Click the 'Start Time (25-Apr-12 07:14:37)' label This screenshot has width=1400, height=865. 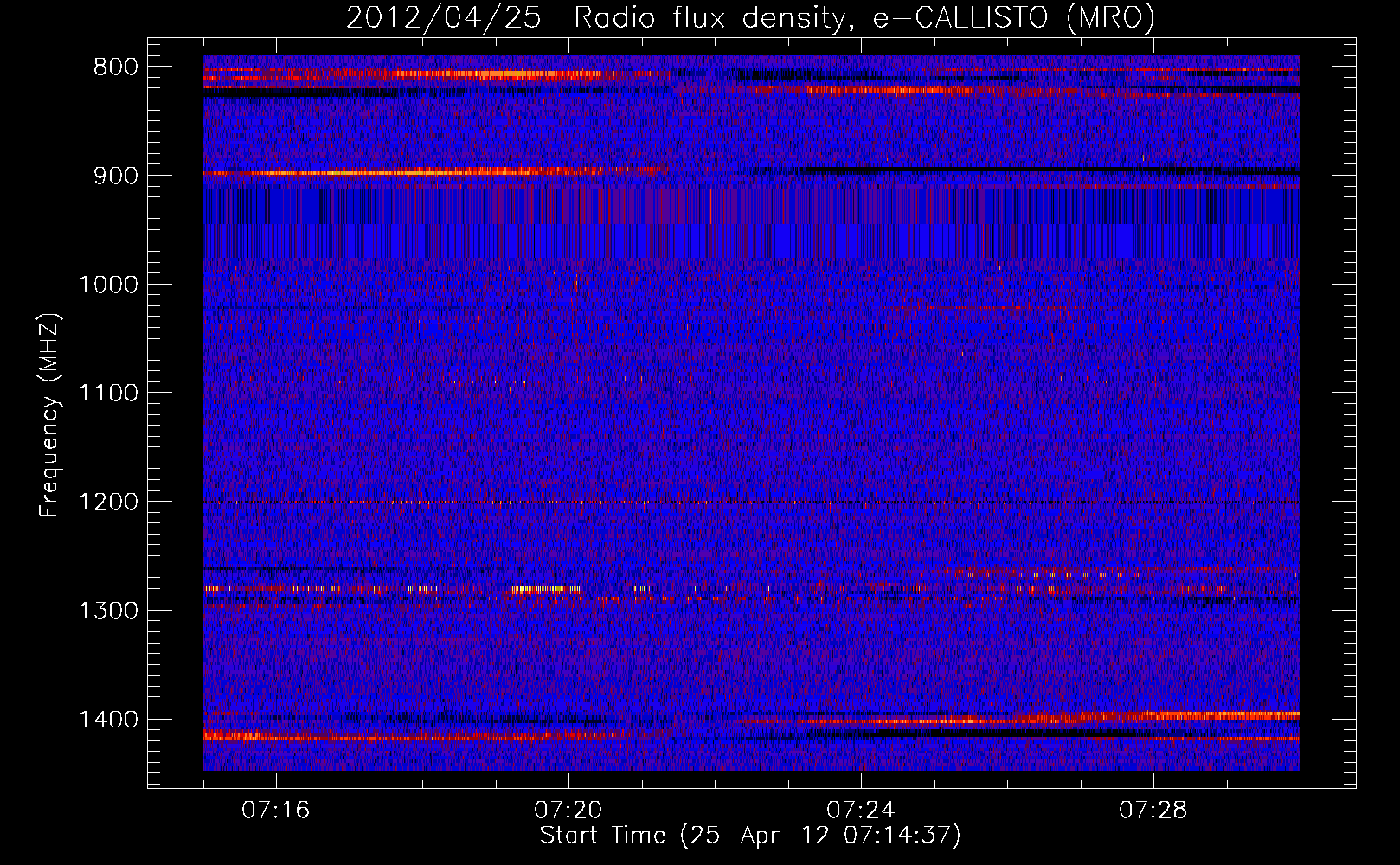point(750,836)
